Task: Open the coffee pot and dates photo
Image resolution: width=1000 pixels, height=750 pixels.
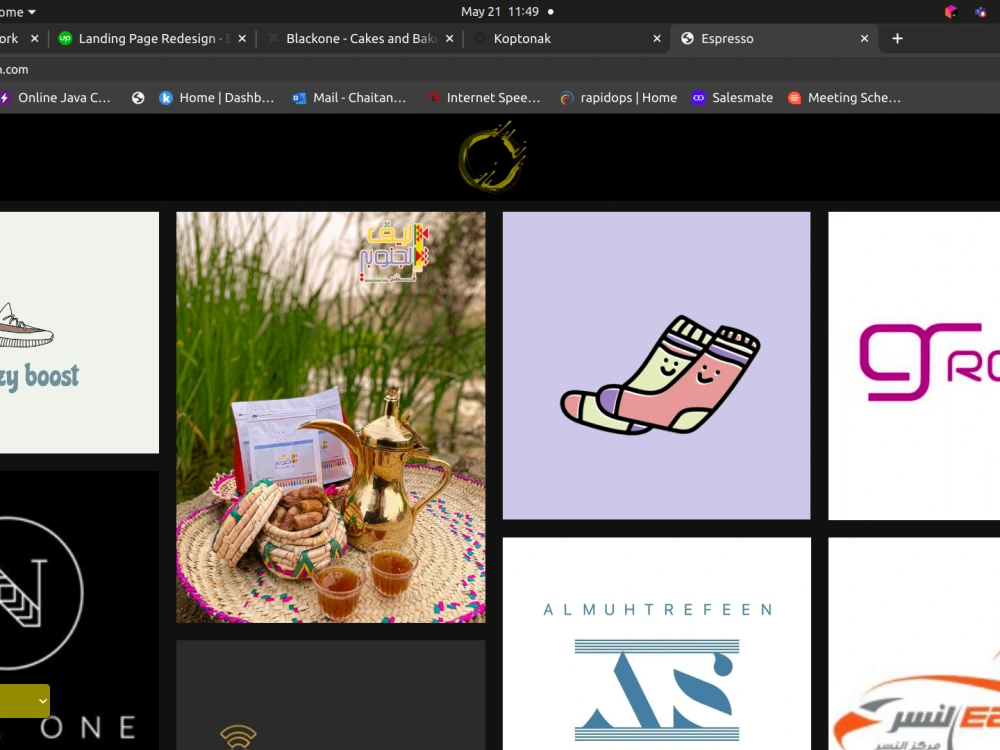Action: point(330,417)
